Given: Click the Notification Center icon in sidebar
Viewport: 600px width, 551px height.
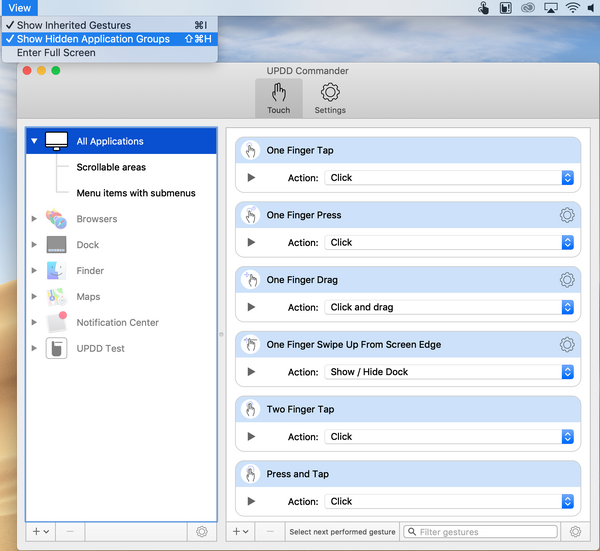Looking at the screenshot, I should point(56,322).
